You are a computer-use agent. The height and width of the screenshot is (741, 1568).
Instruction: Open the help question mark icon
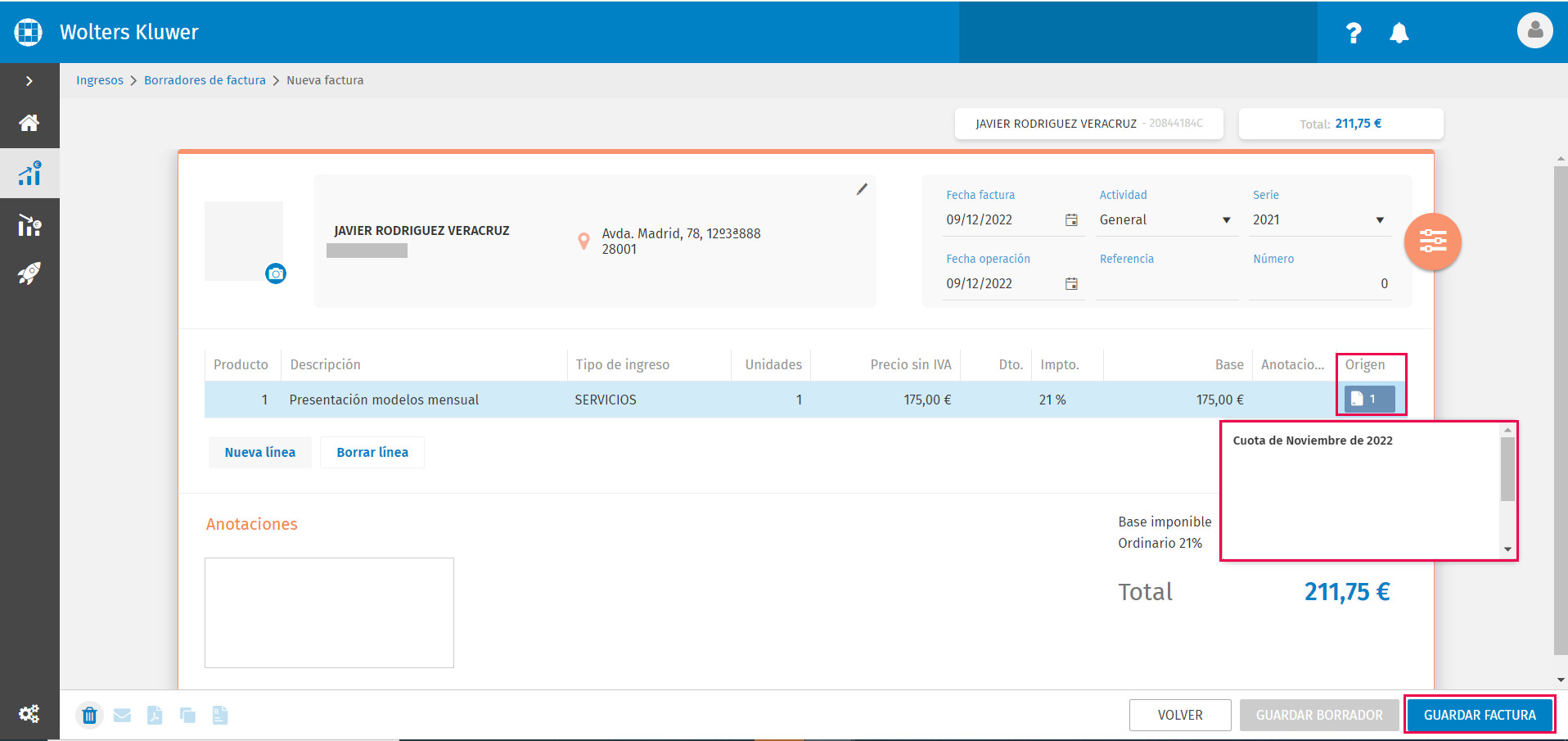[x=1354, y=33]
